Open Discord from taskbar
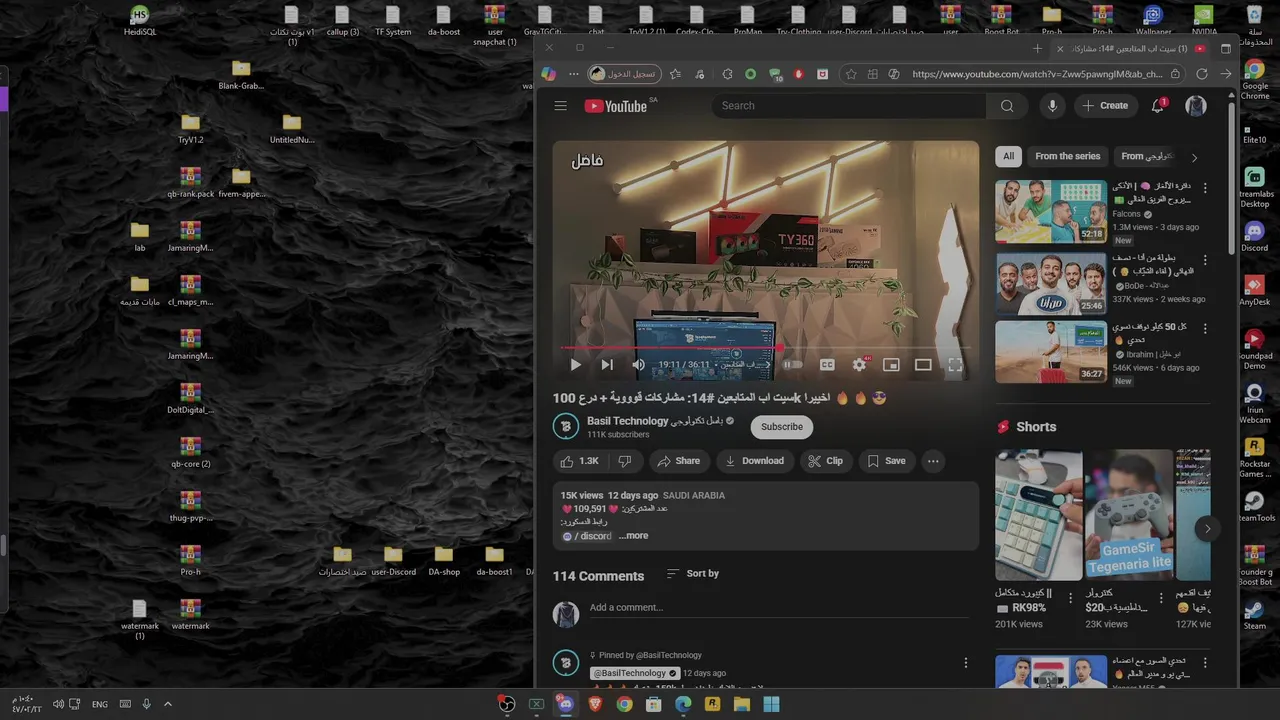 click(566, 704)
